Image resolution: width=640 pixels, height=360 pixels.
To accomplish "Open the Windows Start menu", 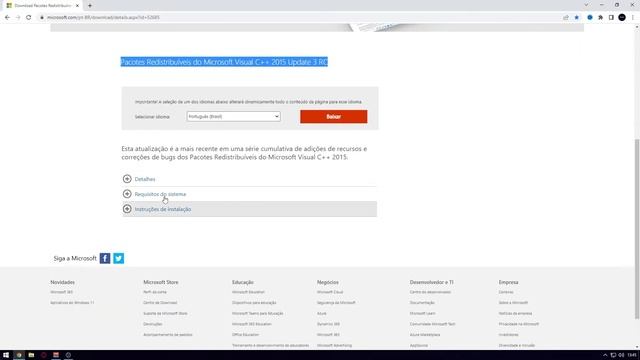I will 6,355.
